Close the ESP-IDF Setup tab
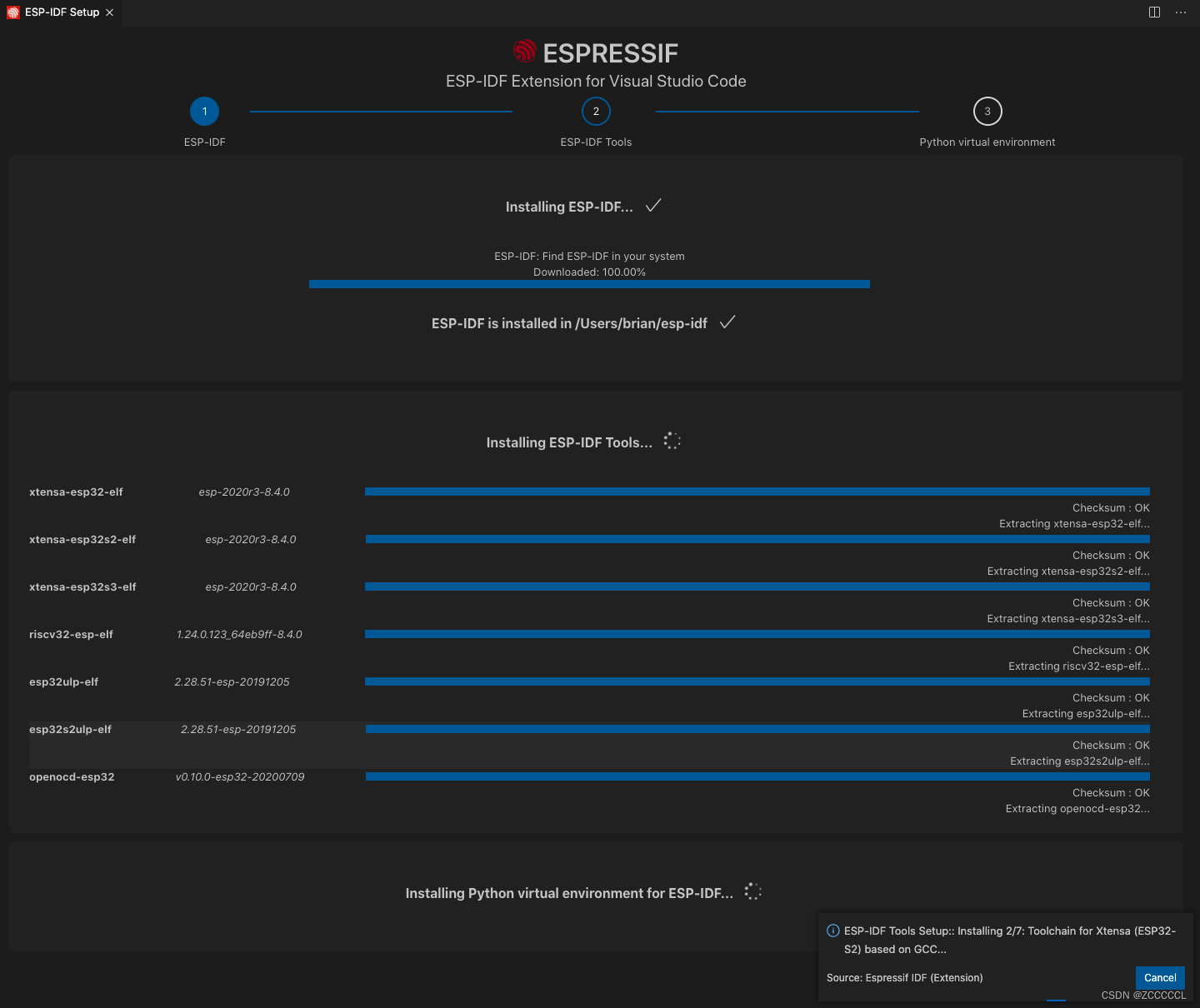Viewport: 1200px width, 1008px height. point(109,12)
